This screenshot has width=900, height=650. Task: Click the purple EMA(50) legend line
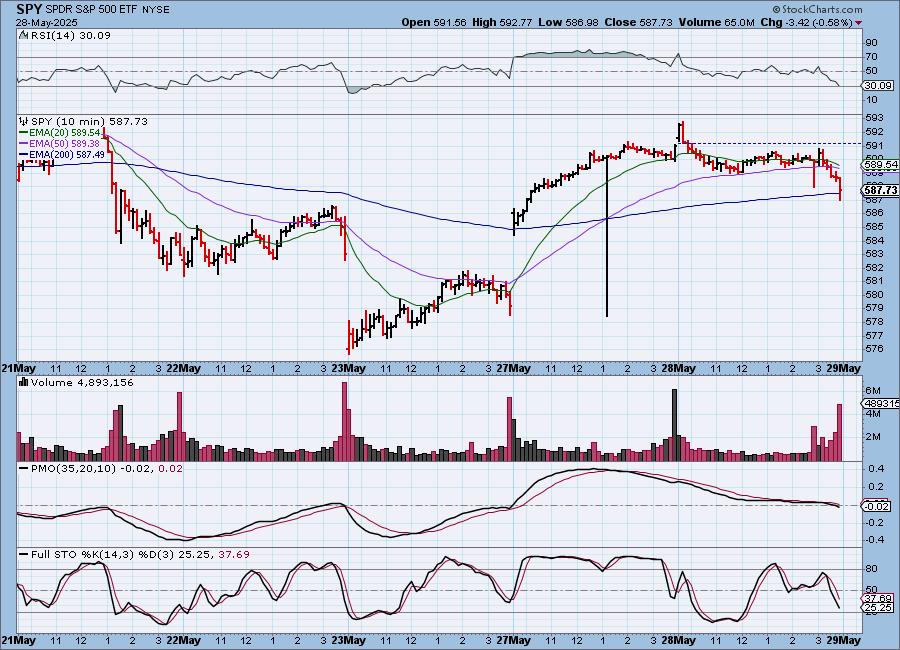point(24,144)
